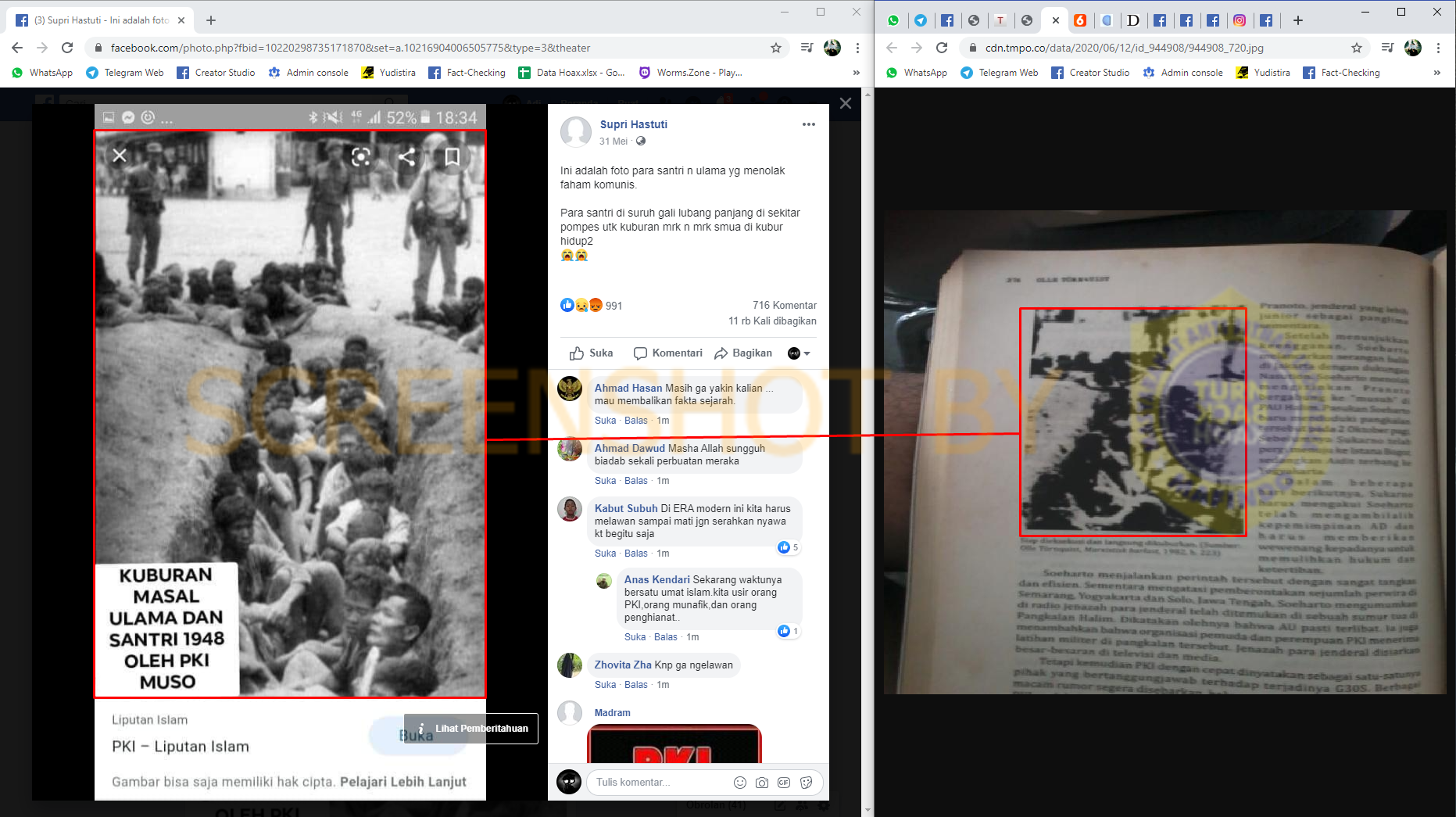Open Creator Studio bookmark in right window
The image size is (1456, 817).
click(1090, 73)
